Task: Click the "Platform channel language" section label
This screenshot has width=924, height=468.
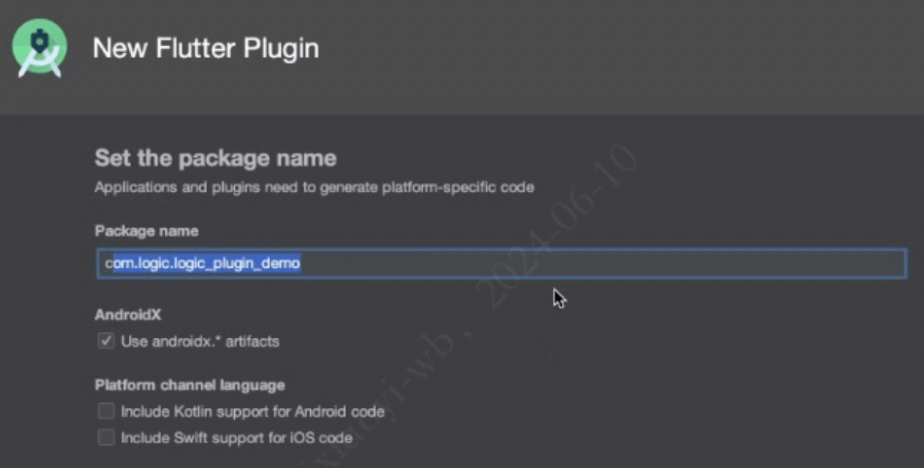Action: (x=190, y=385)
